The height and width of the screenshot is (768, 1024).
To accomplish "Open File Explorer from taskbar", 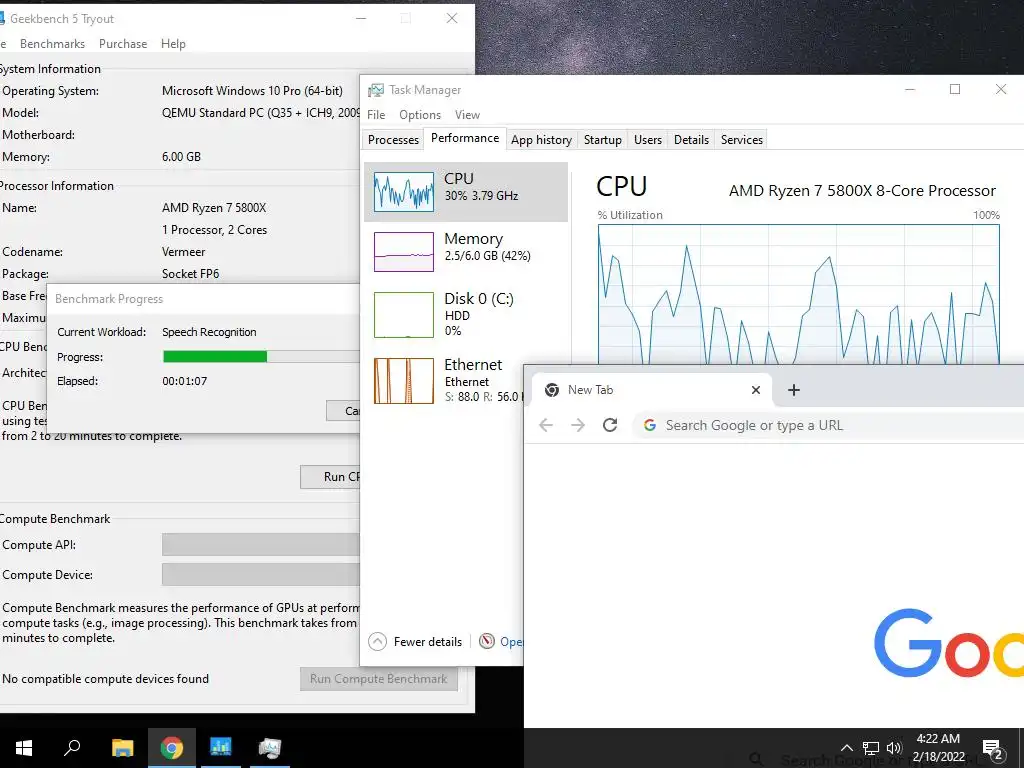I will point(122,748).
